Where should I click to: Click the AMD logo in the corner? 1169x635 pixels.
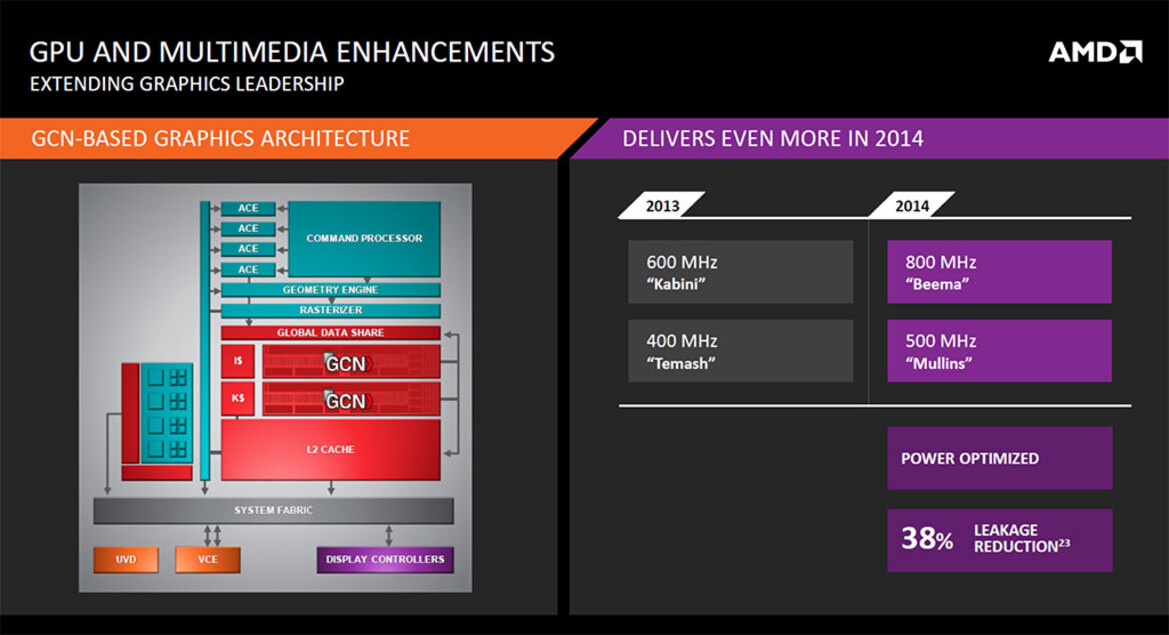(1095, 51)
